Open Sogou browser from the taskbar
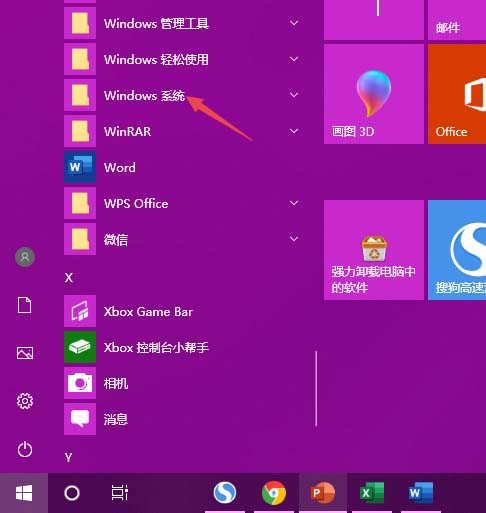Screen dimensions: 486x513 pos(225,493)
